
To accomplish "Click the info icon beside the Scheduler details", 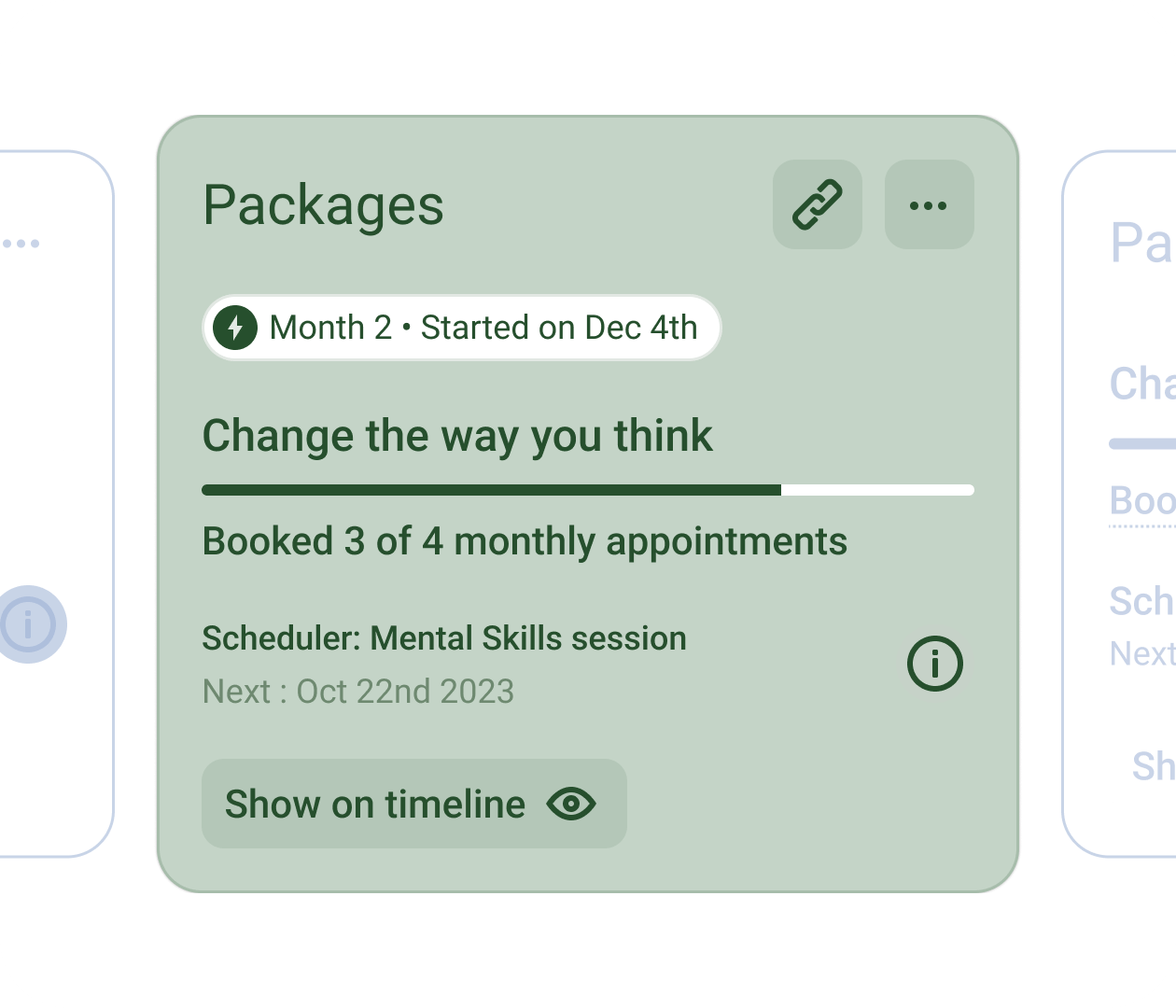I will pyautogui.click(x=934, y=664).
